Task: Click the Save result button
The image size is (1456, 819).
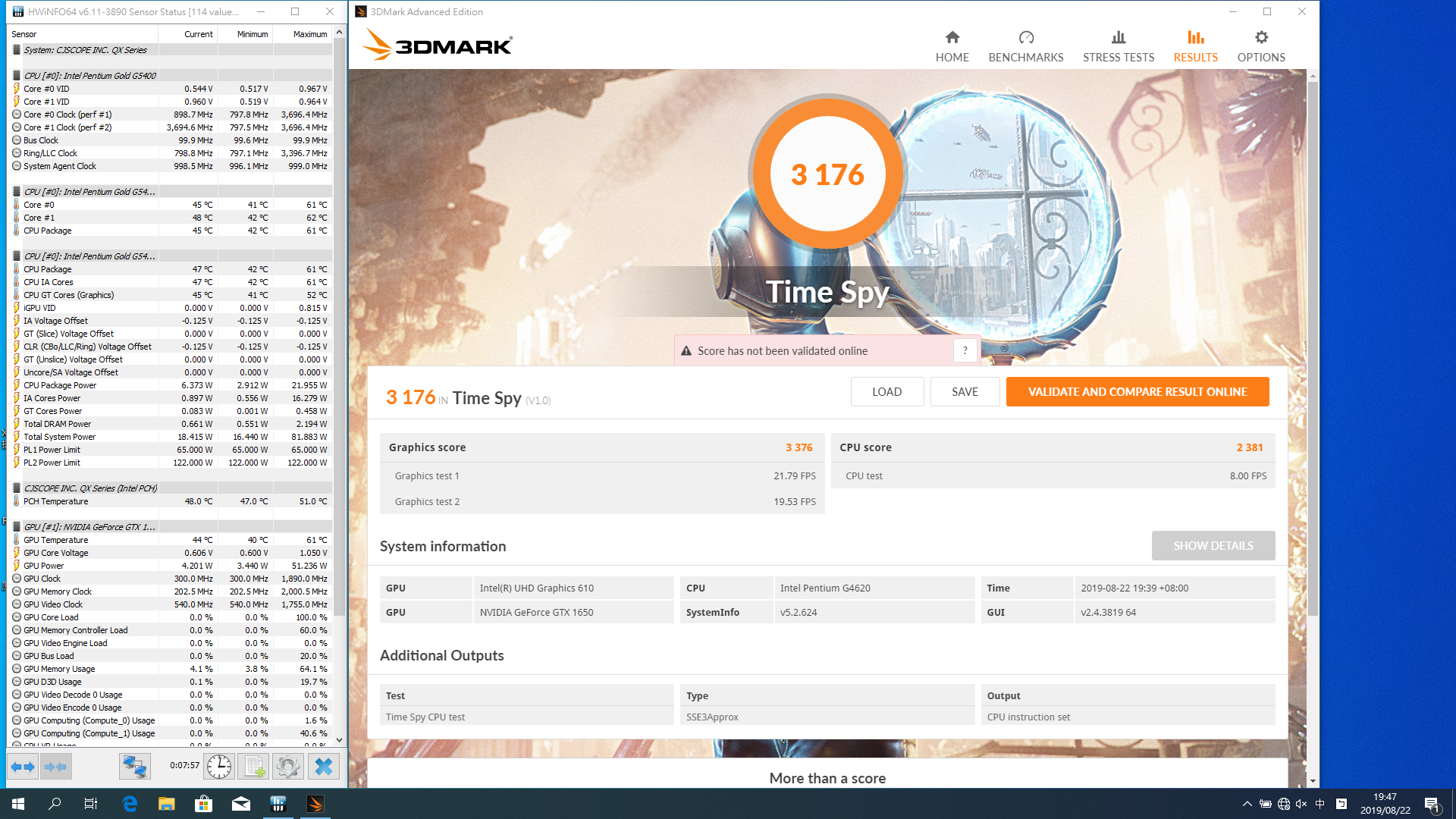Action: coord(965,392)
